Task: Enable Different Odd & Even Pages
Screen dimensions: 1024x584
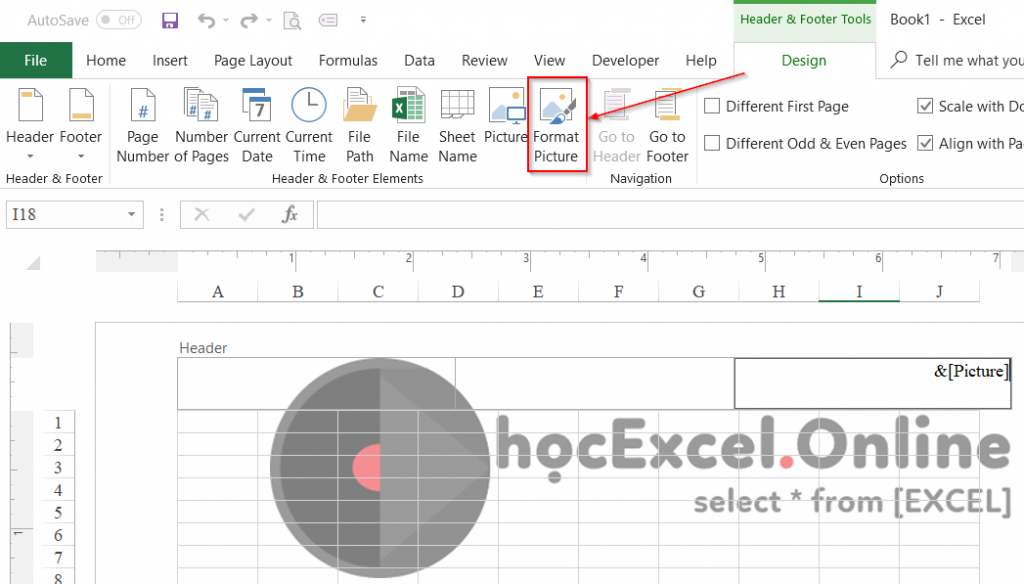Action: (714, 143)
